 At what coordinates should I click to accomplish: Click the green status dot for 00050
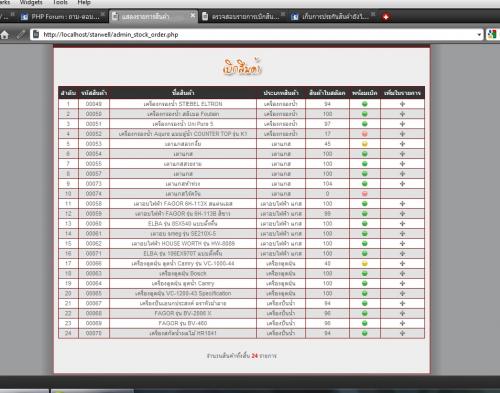point(365,114)
